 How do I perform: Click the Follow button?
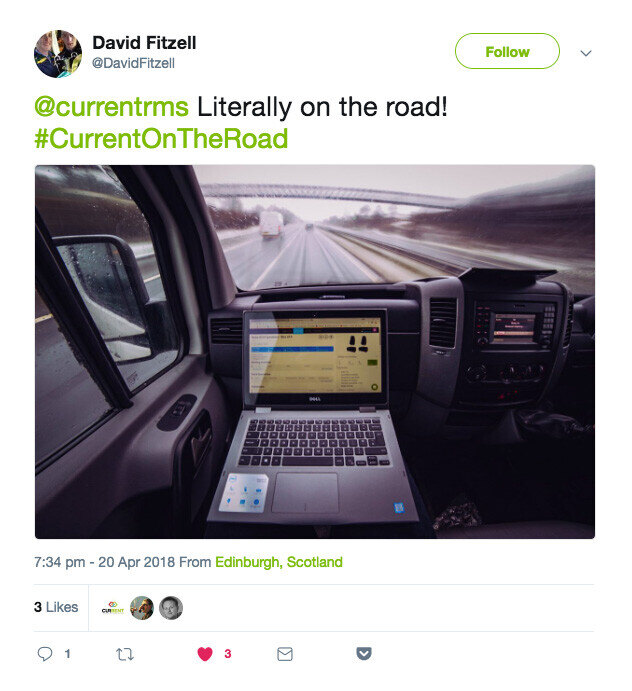tap(507, 51)
